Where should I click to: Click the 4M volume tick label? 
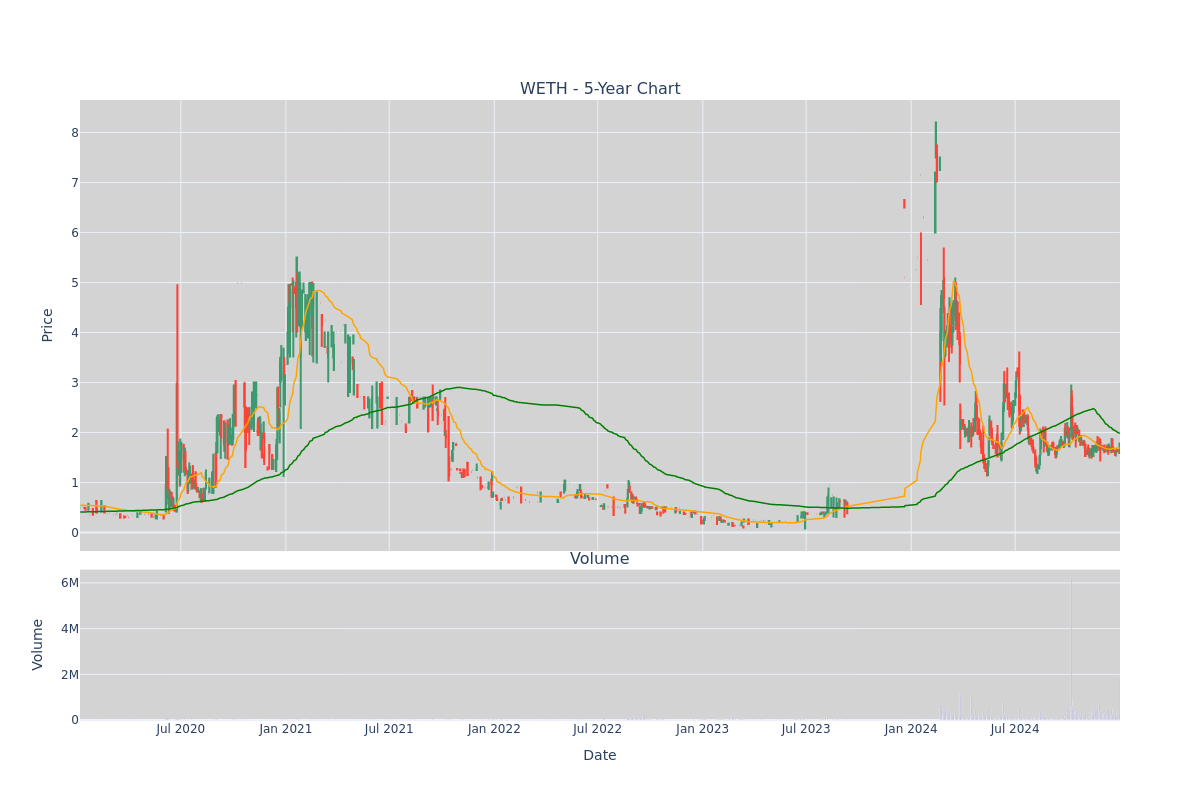69,629
